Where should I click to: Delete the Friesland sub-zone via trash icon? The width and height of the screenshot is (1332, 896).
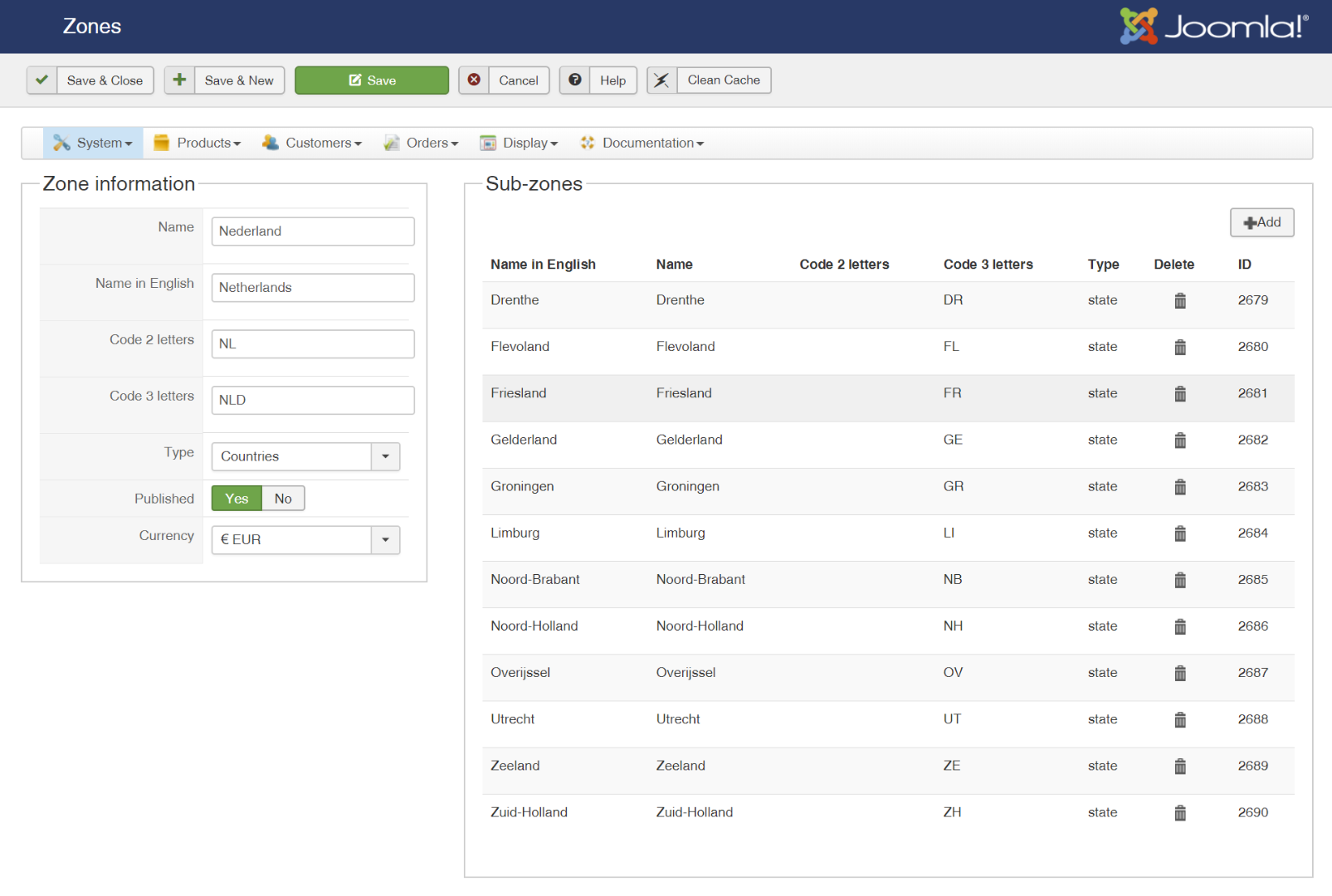coord(1179,393)
